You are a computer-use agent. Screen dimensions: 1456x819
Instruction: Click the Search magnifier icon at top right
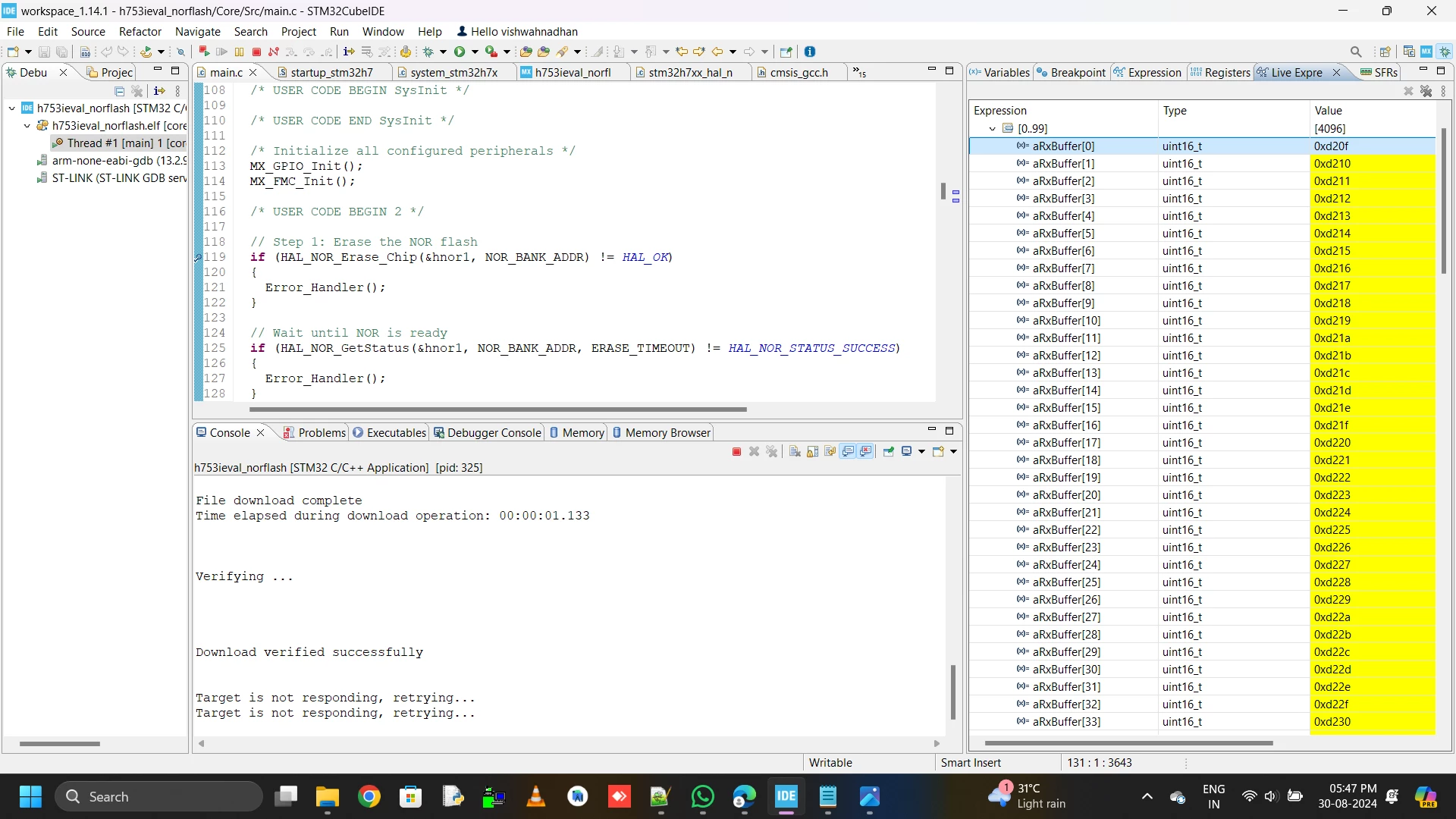[1356, 52]
